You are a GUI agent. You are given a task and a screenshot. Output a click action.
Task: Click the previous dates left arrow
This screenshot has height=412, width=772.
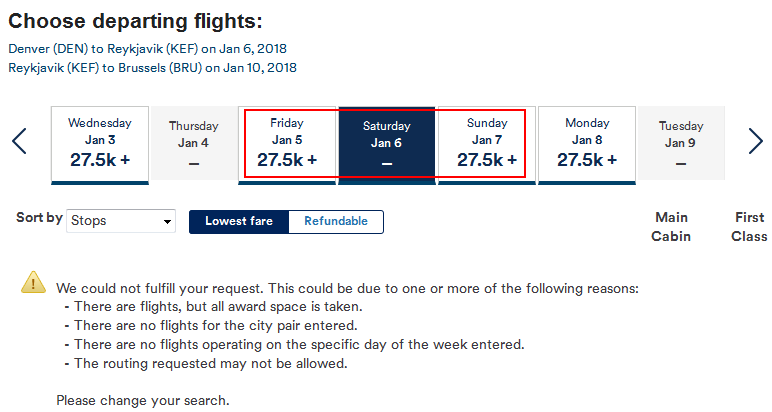[x=19, y=141]
